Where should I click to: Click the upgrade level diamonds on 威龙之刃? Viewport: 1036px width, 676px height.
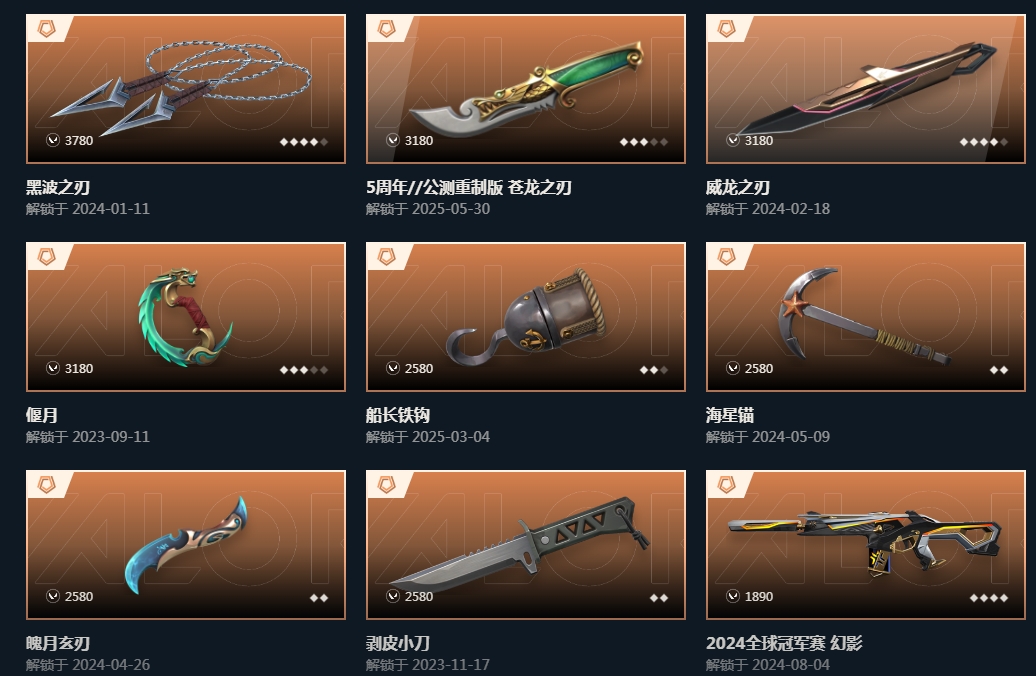click(984, 141)
